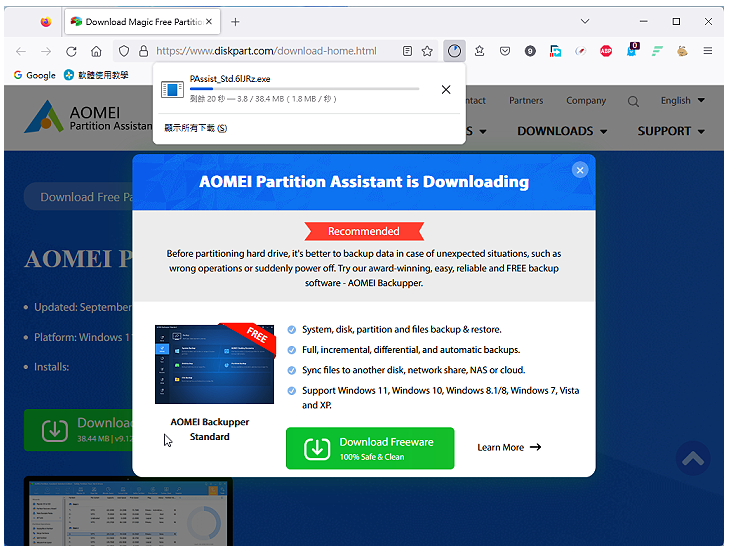Click the website search magnifier icon
This screenshot has height=551, width=729.
633,101
